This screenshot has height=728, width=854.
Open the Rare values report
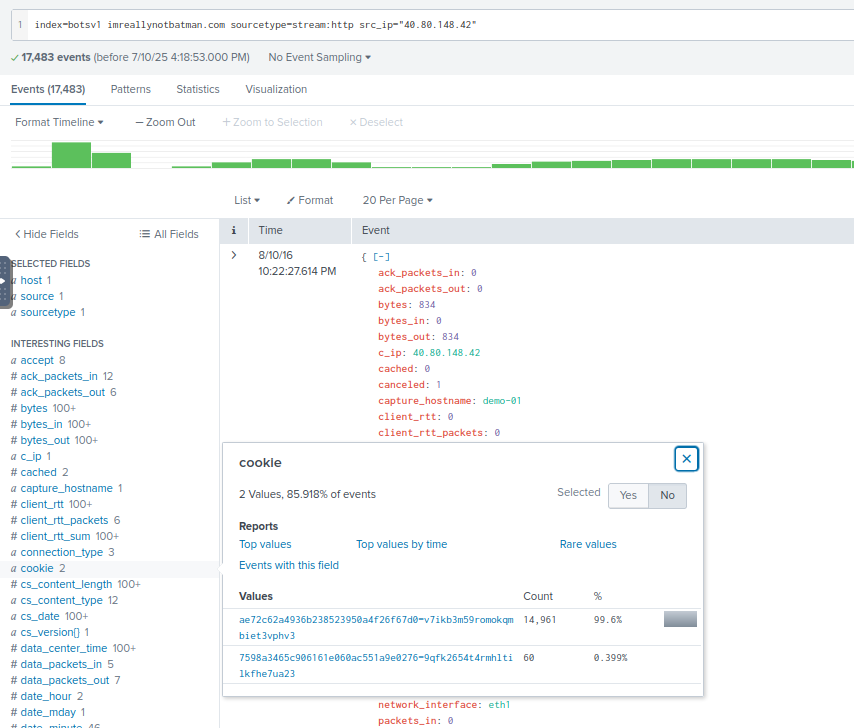click(x=588, y=545)
